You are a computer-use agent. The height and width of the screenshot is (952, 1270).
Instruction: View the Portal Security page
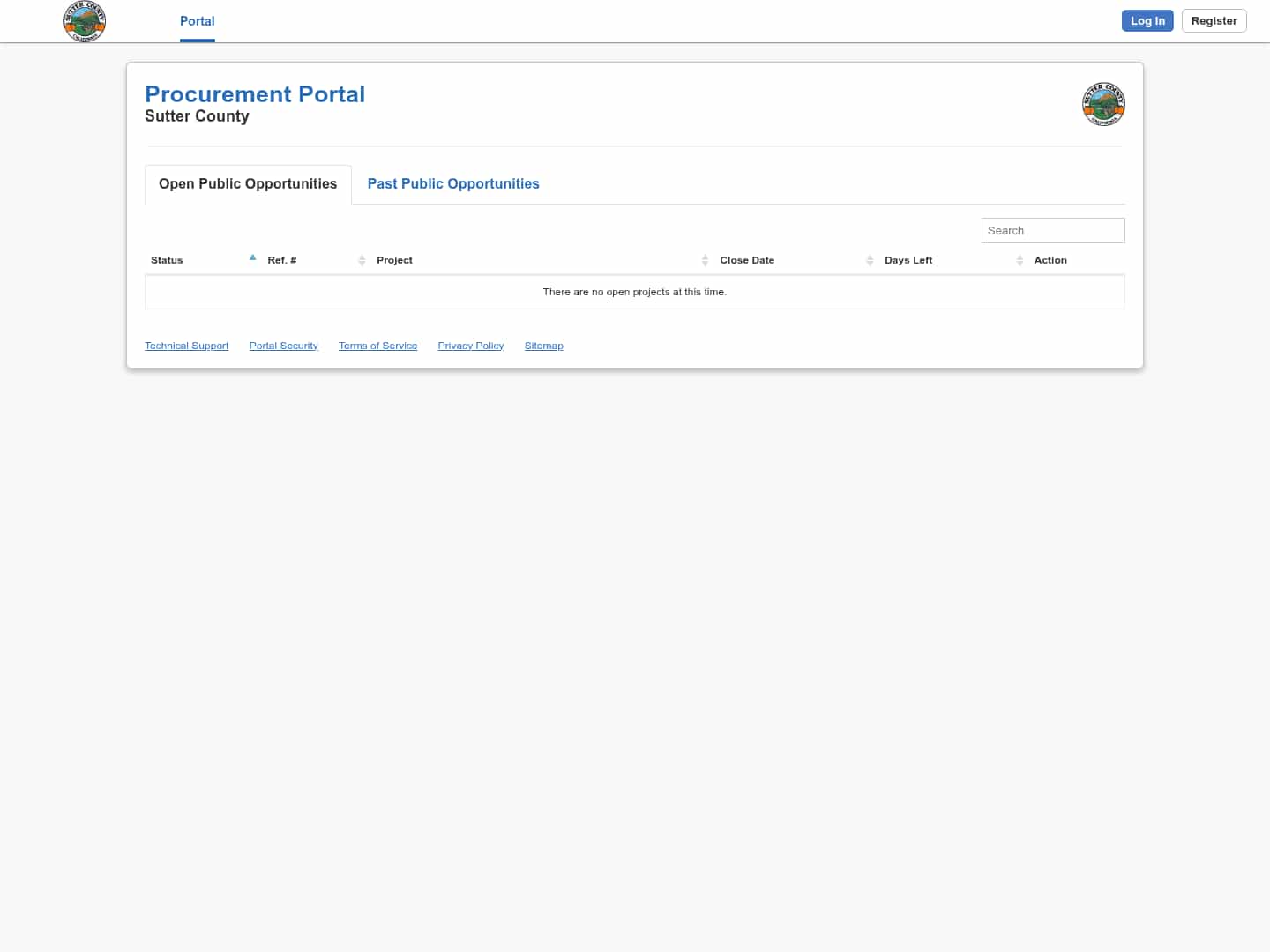[283, 346]
